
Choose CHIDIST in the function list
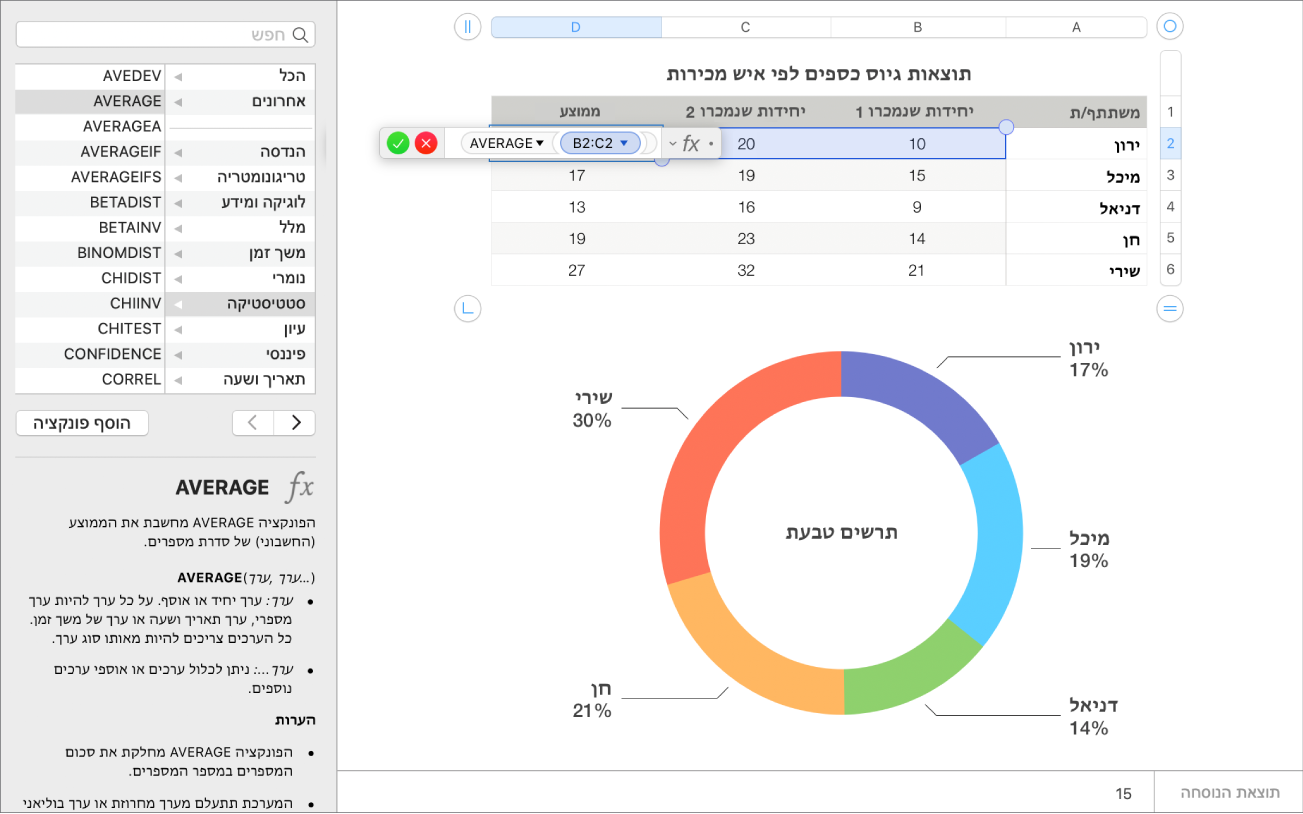[x=90, y=278]
